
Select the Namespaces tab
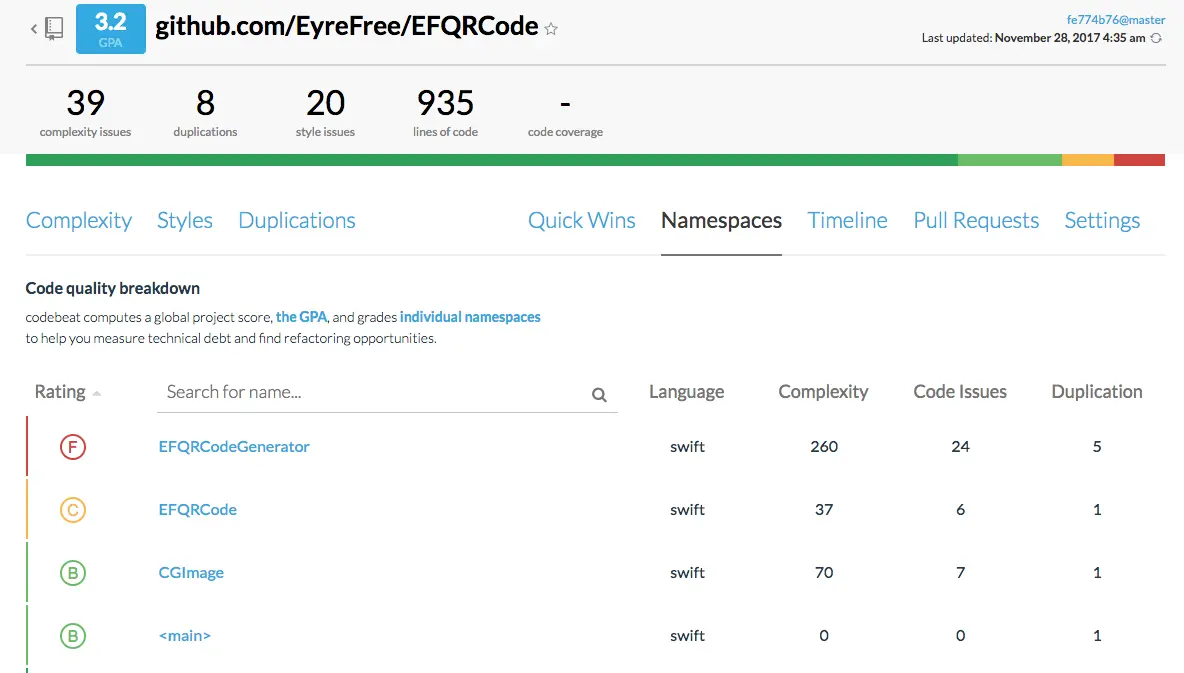click(x=721, y=221)
